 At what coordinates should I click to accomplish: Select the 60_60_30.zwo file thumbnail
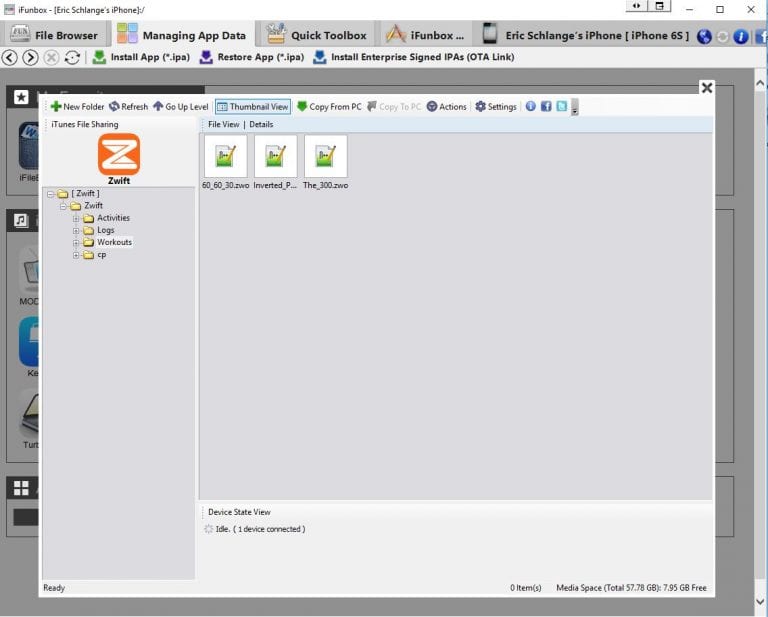(225, 157)
